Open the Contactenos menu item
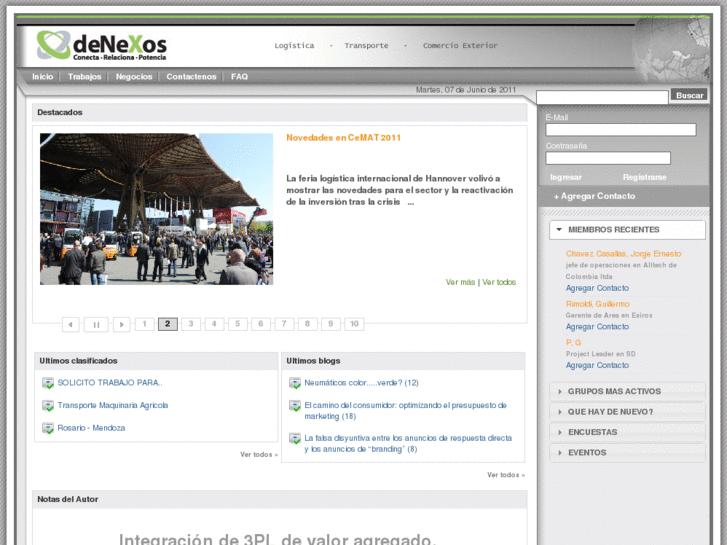 pos(191,77)
